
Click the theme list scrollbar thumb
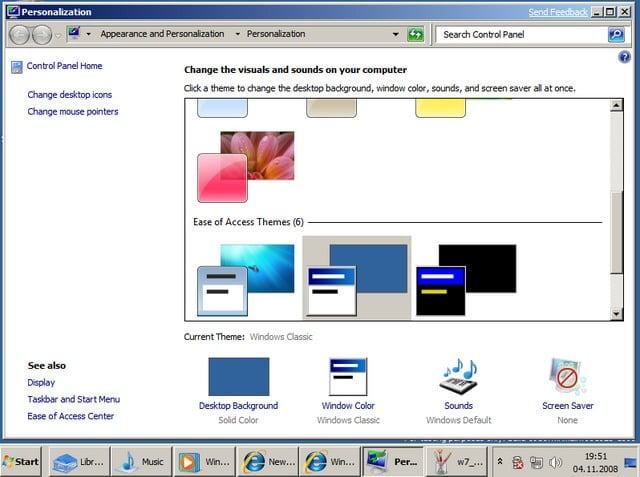pos(616,233)
